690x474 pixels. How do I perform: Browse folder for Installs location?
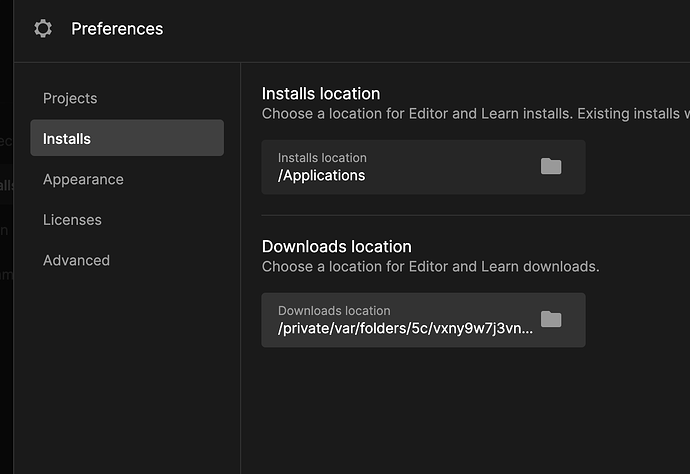click(x=551, y=166)
